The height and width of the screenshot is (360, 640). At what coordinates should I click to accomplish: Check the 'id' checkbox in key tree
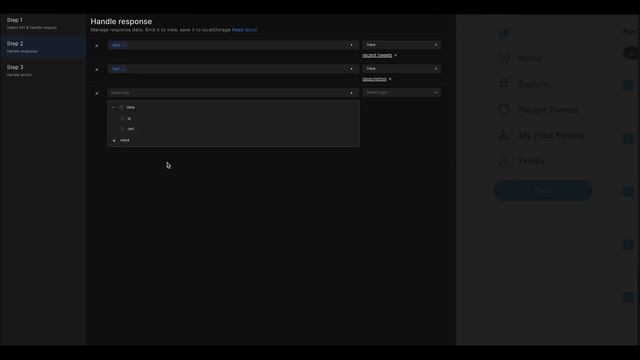122,118
